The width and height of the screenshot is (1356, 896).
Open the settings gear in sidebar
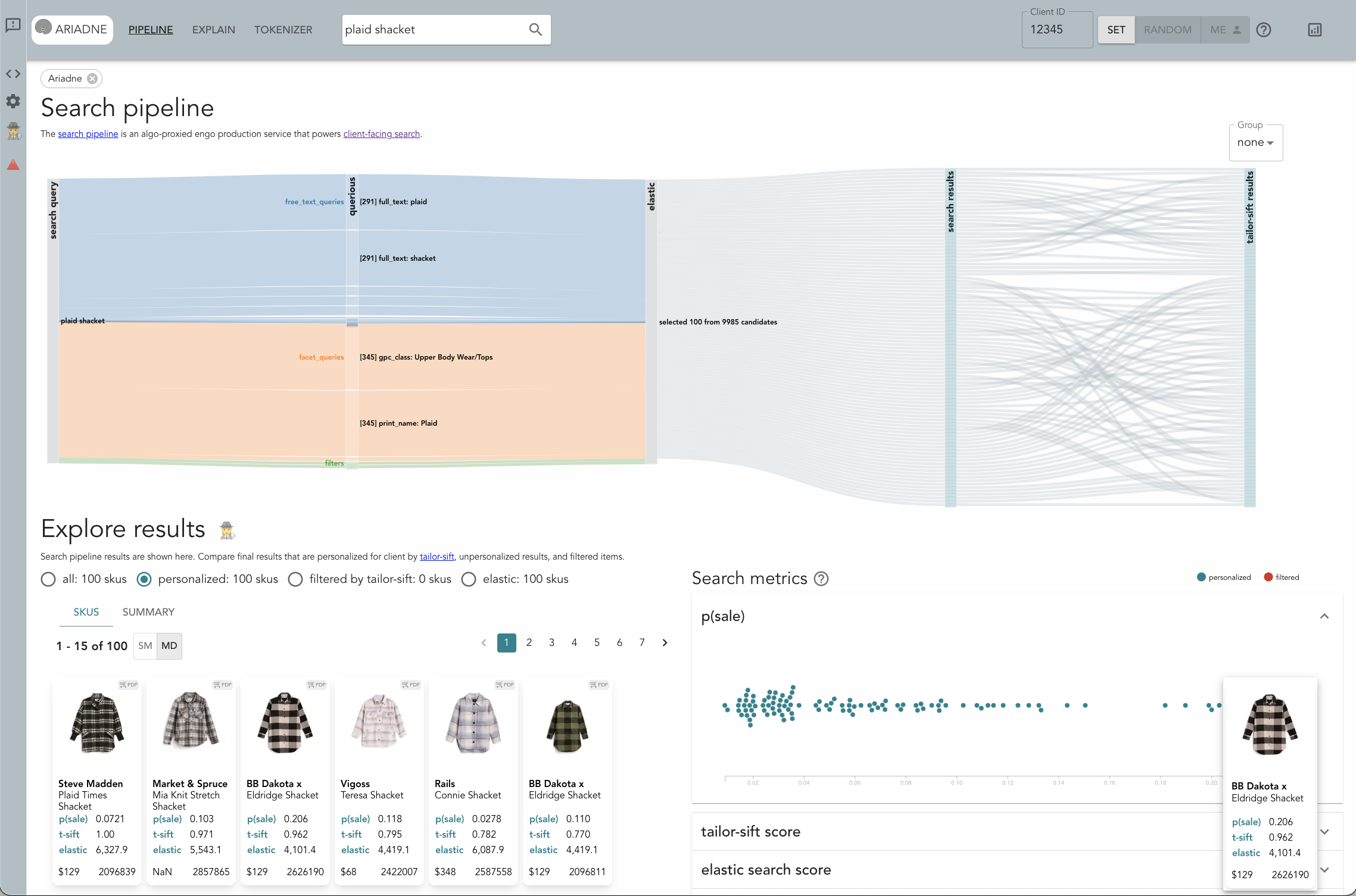tap(13, 101)
